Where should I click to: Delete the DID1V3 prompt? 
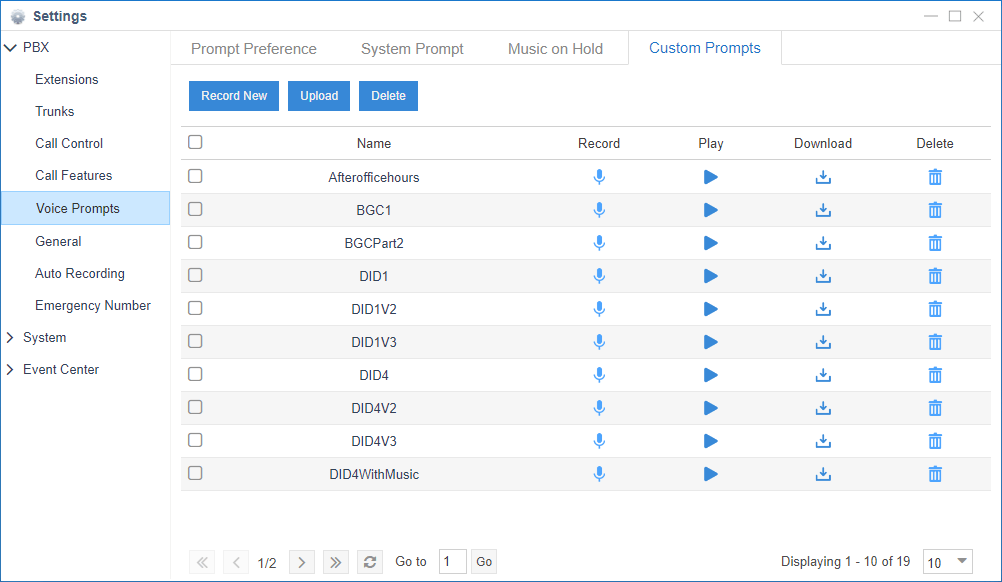pos(935,342)
